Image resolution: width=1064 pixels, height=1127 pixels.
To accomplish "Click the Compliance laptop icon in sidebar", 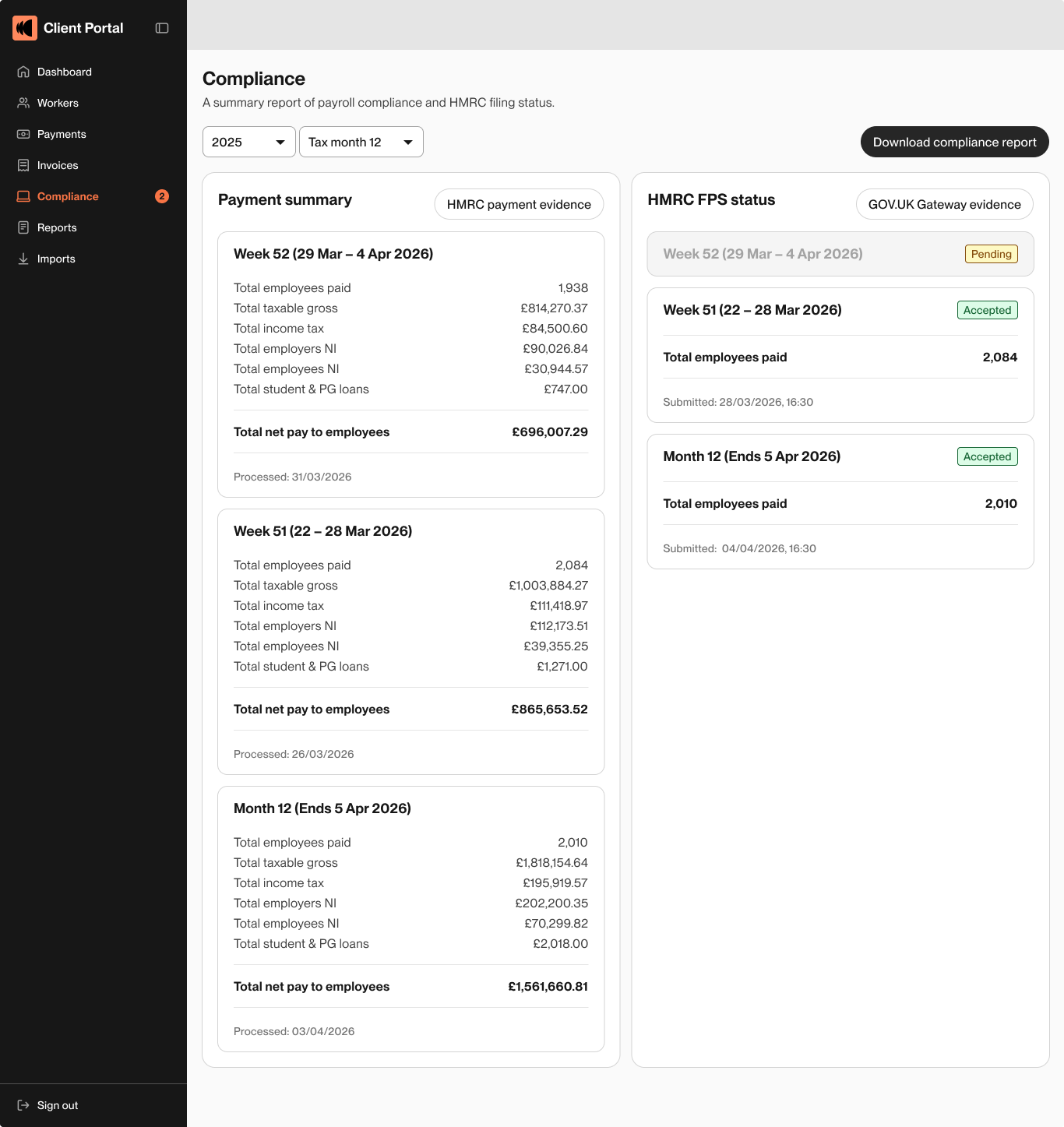I will [x=24, y=196].
